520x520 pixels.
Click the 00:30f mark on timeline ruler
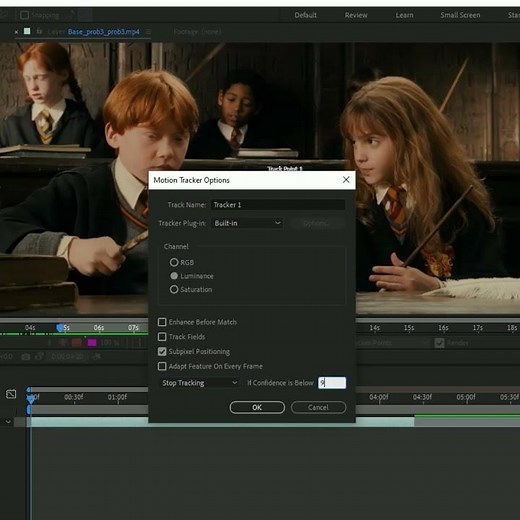pyautogui.click(x=74, y=397)
